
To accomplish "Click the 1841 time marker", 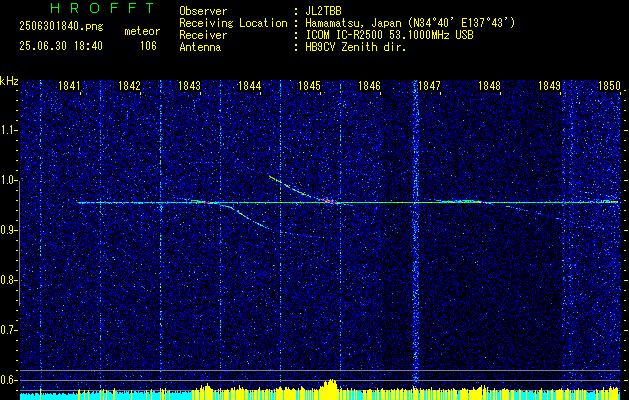I will point(69,85).
